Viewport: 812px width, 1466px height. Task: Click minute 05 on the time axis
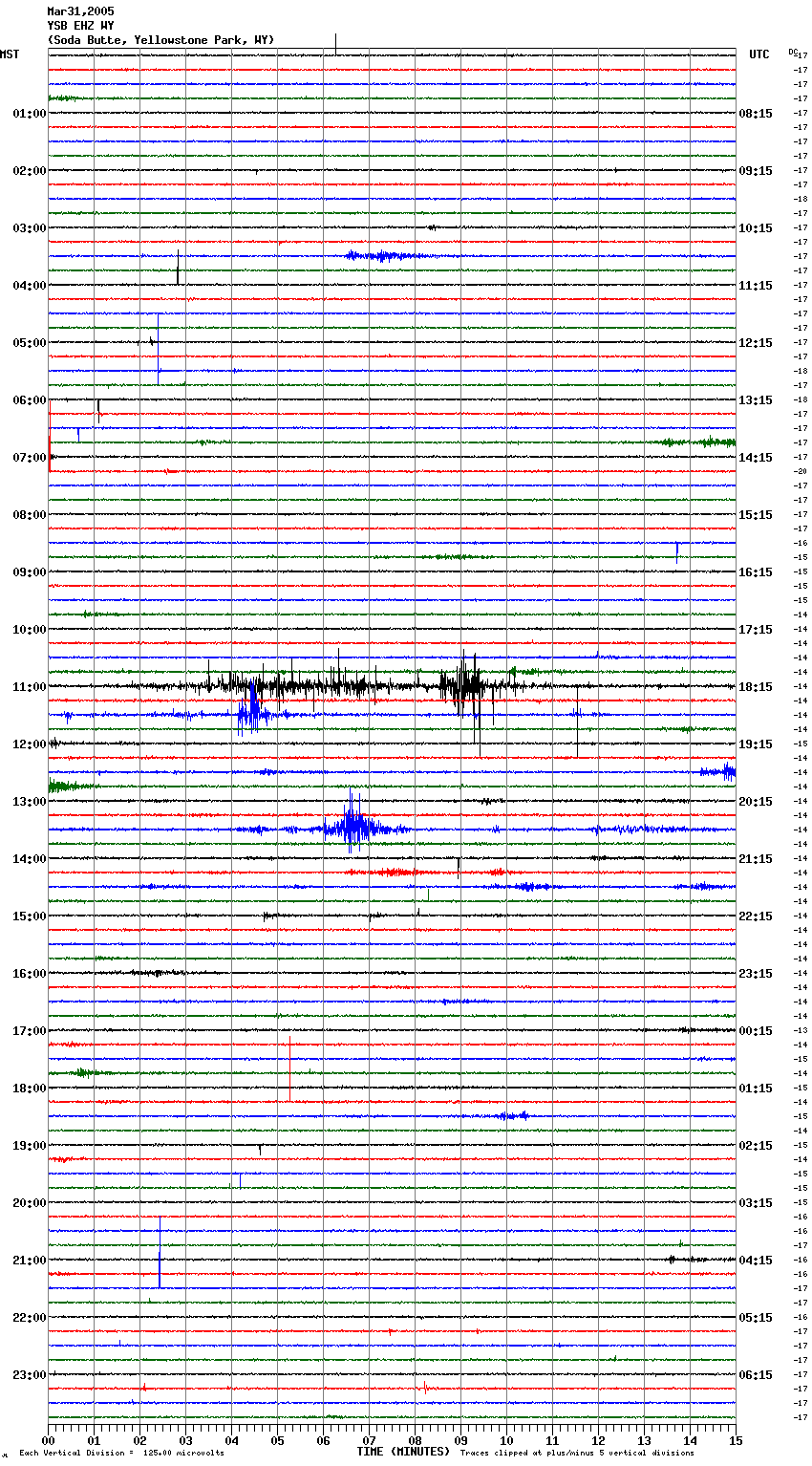pos(278,1440)
